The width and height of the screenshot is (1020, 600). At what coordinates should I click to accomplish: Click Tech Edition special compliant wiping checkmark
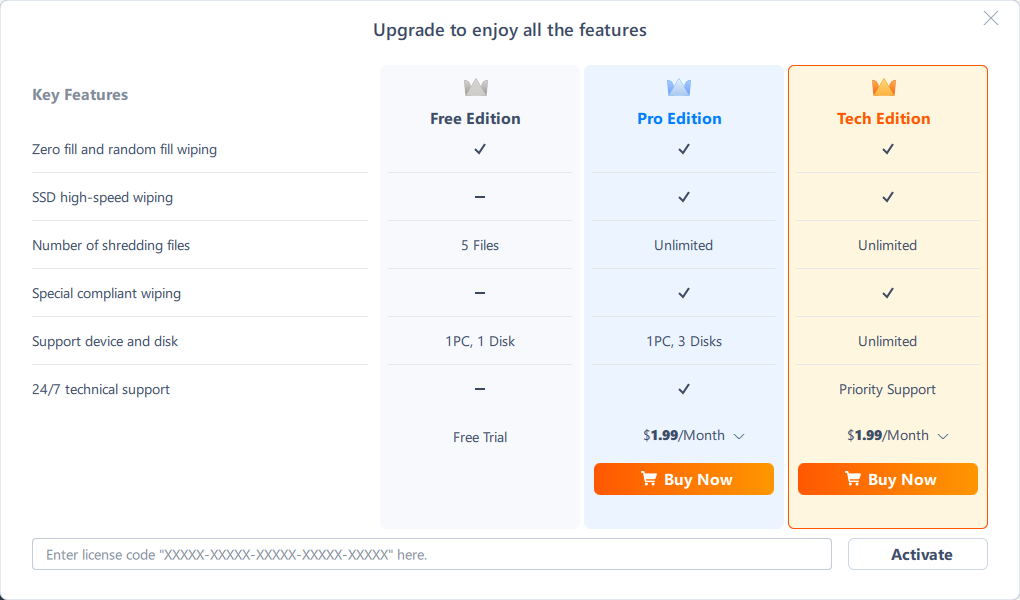pyautogui.click(x=888, y=293)
